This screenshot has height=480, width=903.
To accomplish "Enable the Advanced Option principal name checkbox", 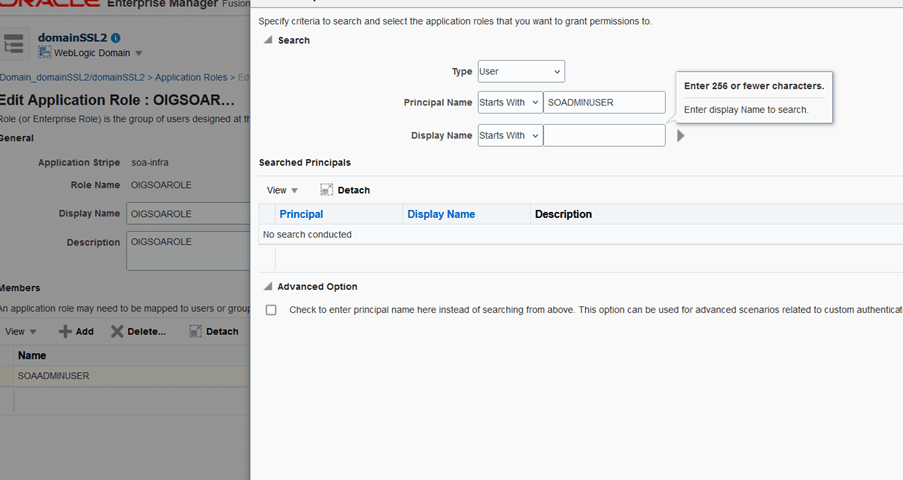I will point(271,310).
